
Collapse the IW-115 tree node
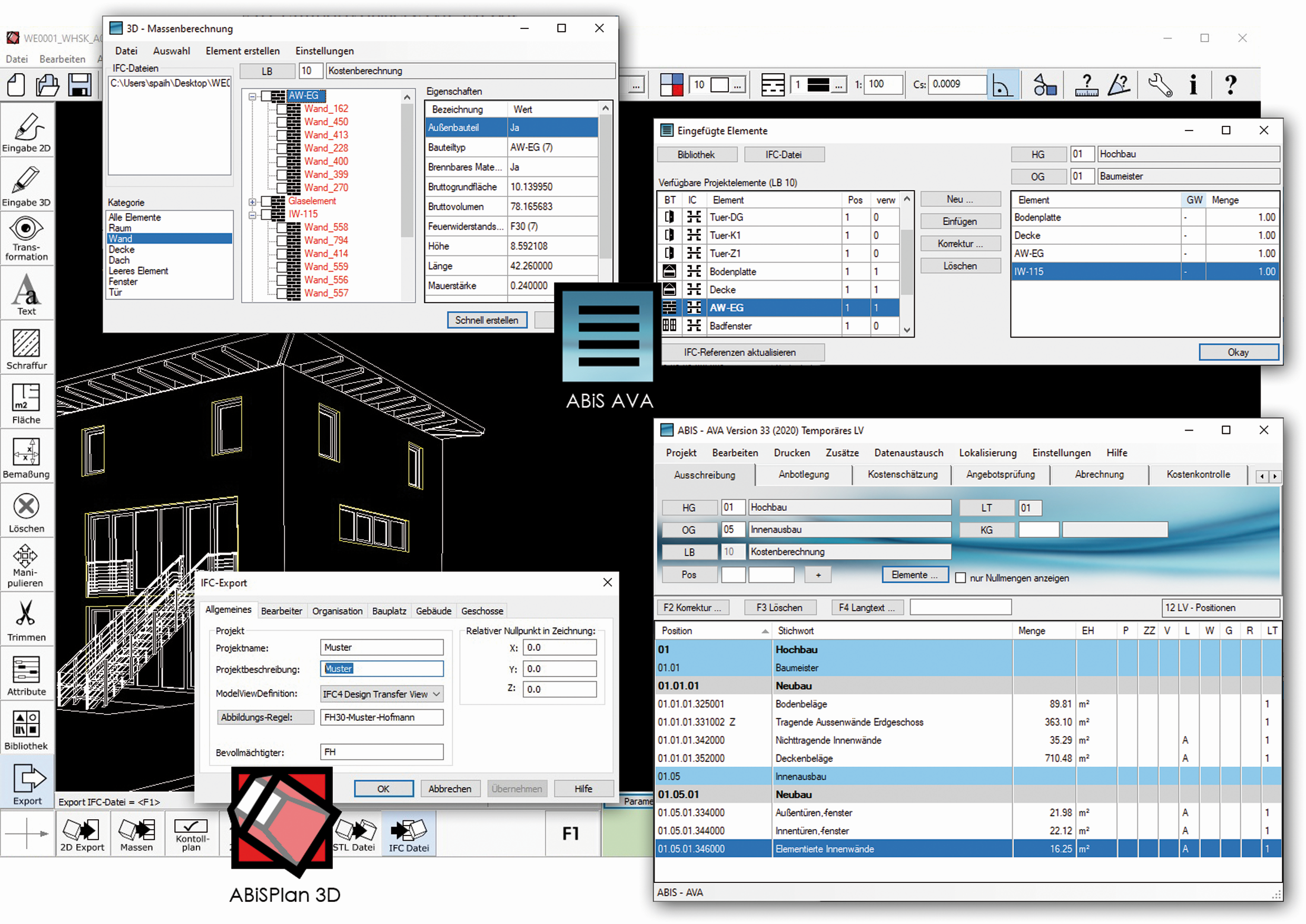coord(253,214)
